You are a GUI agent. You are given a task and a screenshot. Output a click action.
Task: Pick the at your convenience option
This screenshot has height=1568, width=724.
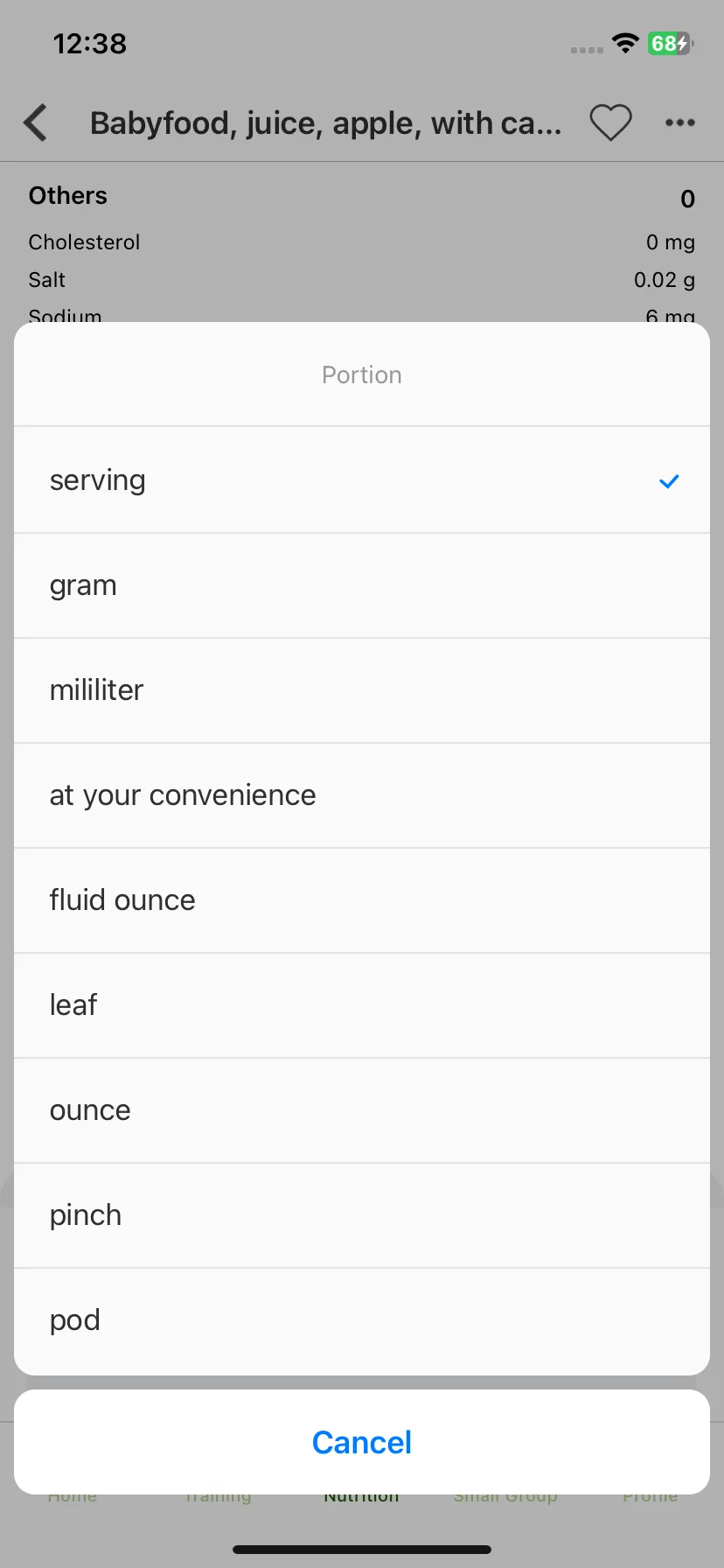[x=362, y=795]
